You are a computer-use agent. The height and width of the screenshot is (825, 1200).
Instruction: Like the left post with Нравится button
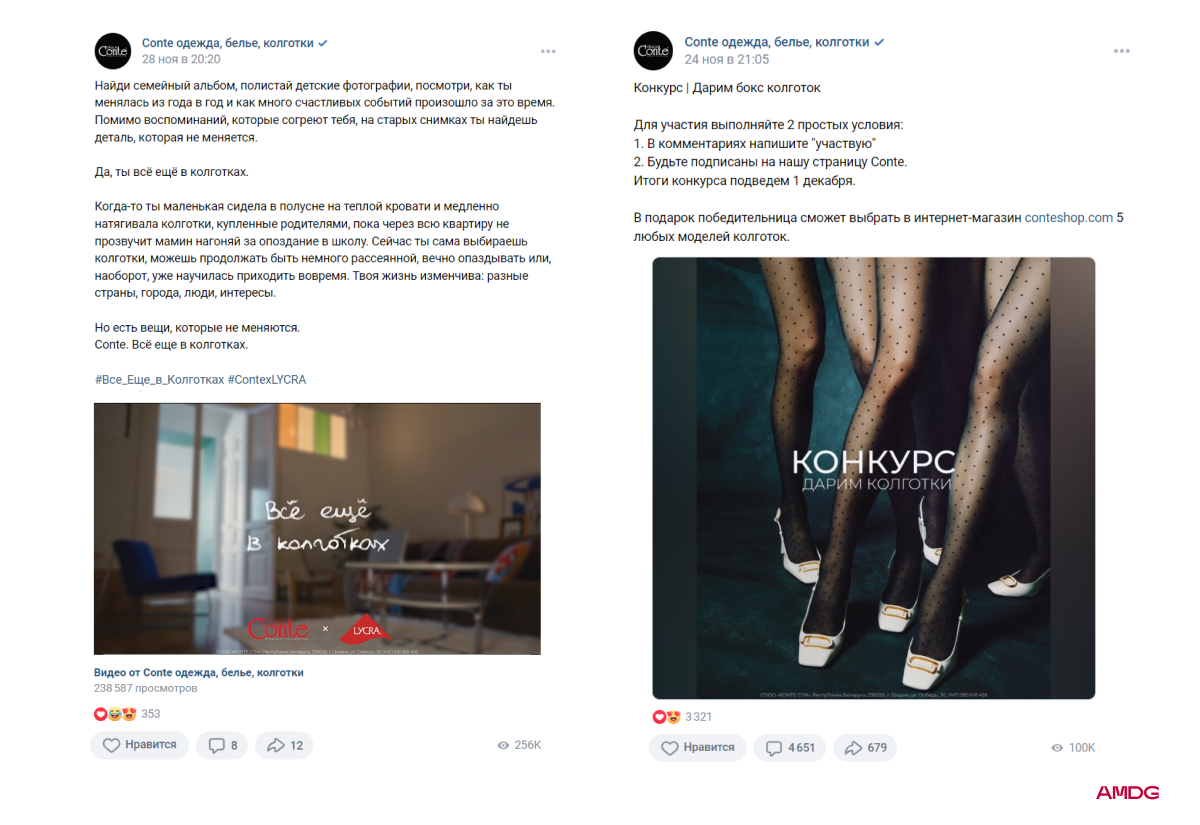[139, 745]
